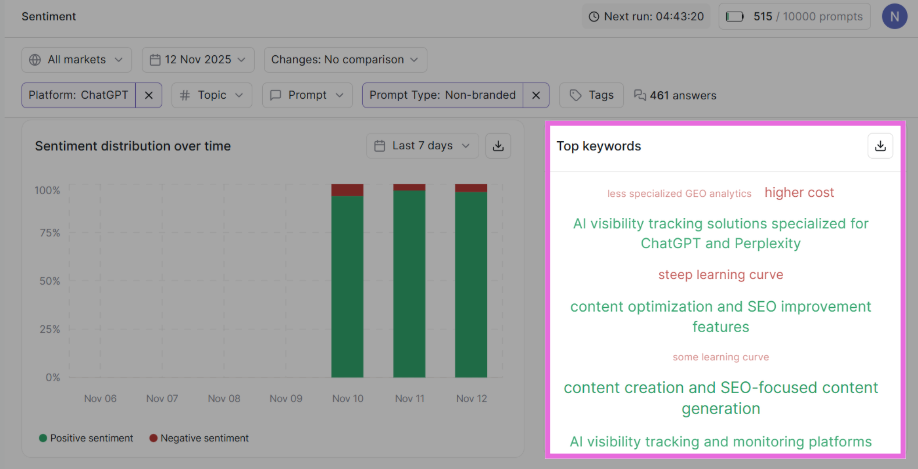918x469 pixels.
Task: Open the All markets dropdown
Action: click(x=77, y=60)
